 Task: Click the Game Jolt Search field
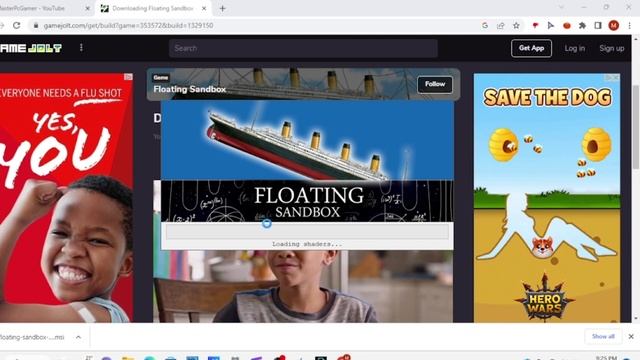tap(303, 48)
